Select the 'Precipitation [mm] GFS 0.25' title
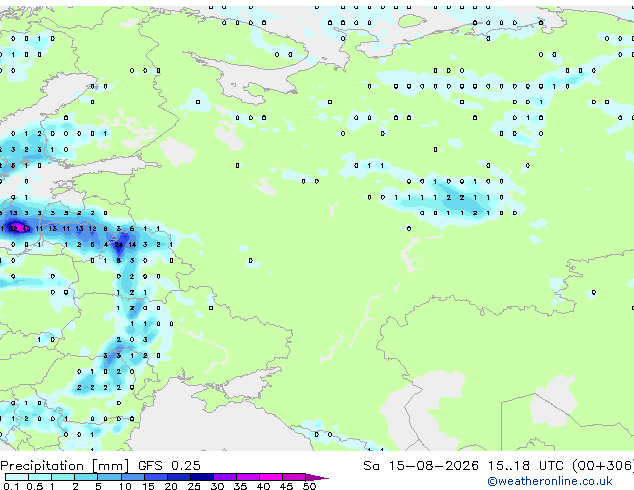Screen dimensions: 634x490 point(100,466)
